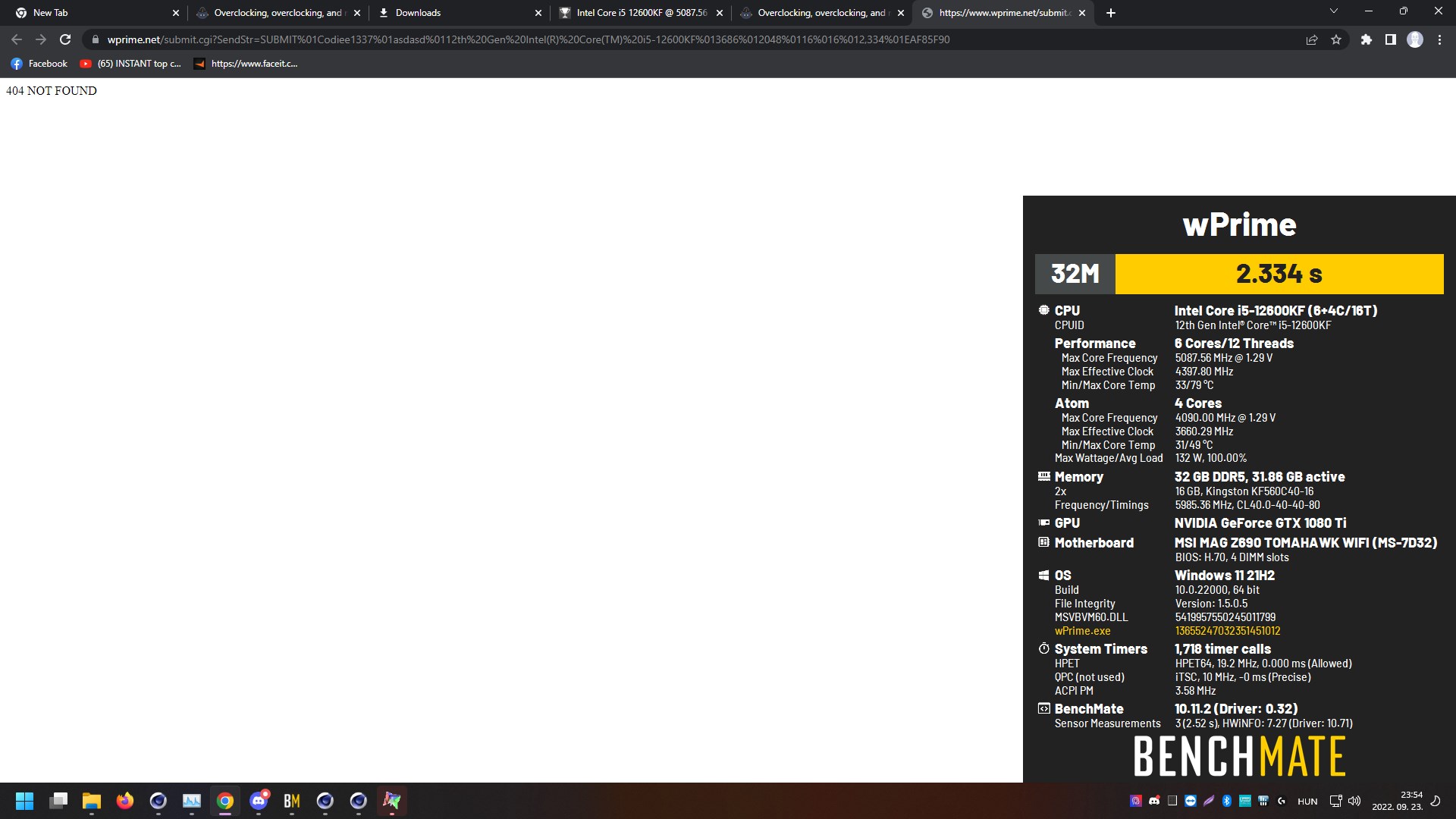Click the 2.334 s result bar
The height and width of the screenshot is (819, 1456).
pos(1279,274)
